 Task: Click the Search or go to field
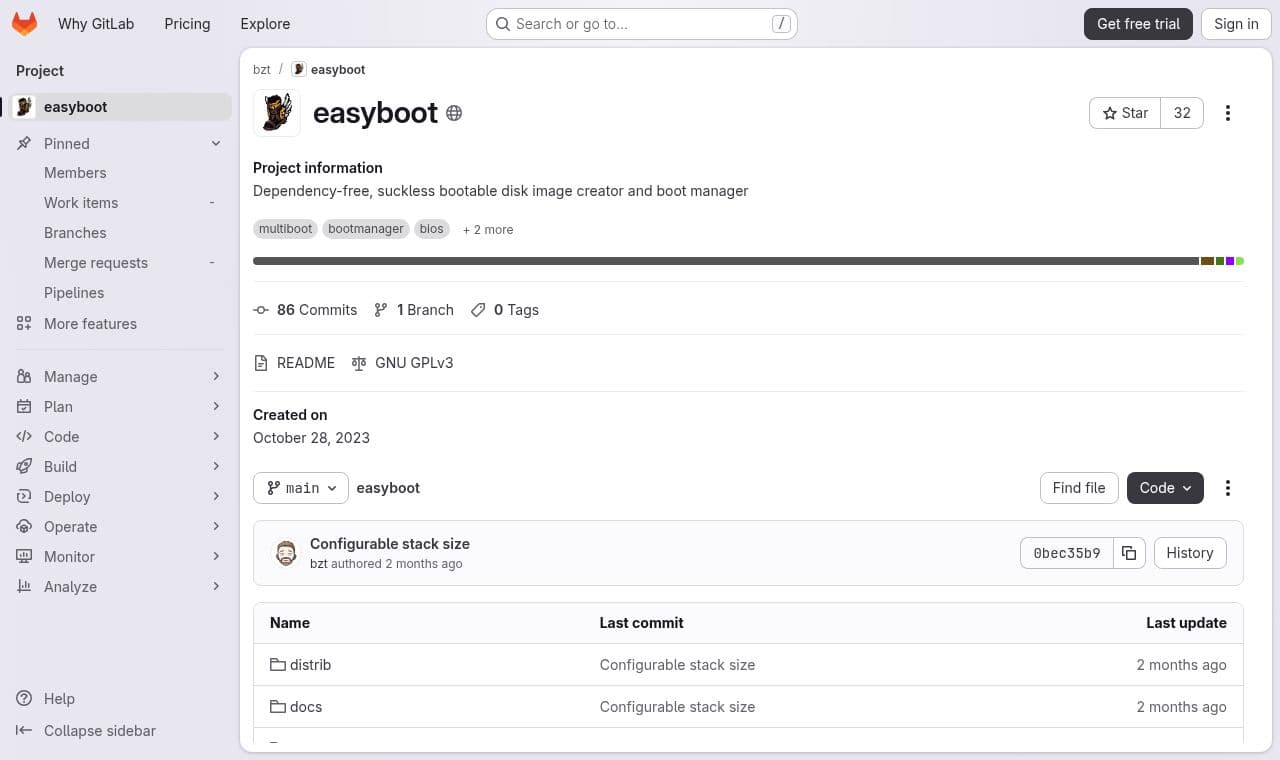point(641,24)
